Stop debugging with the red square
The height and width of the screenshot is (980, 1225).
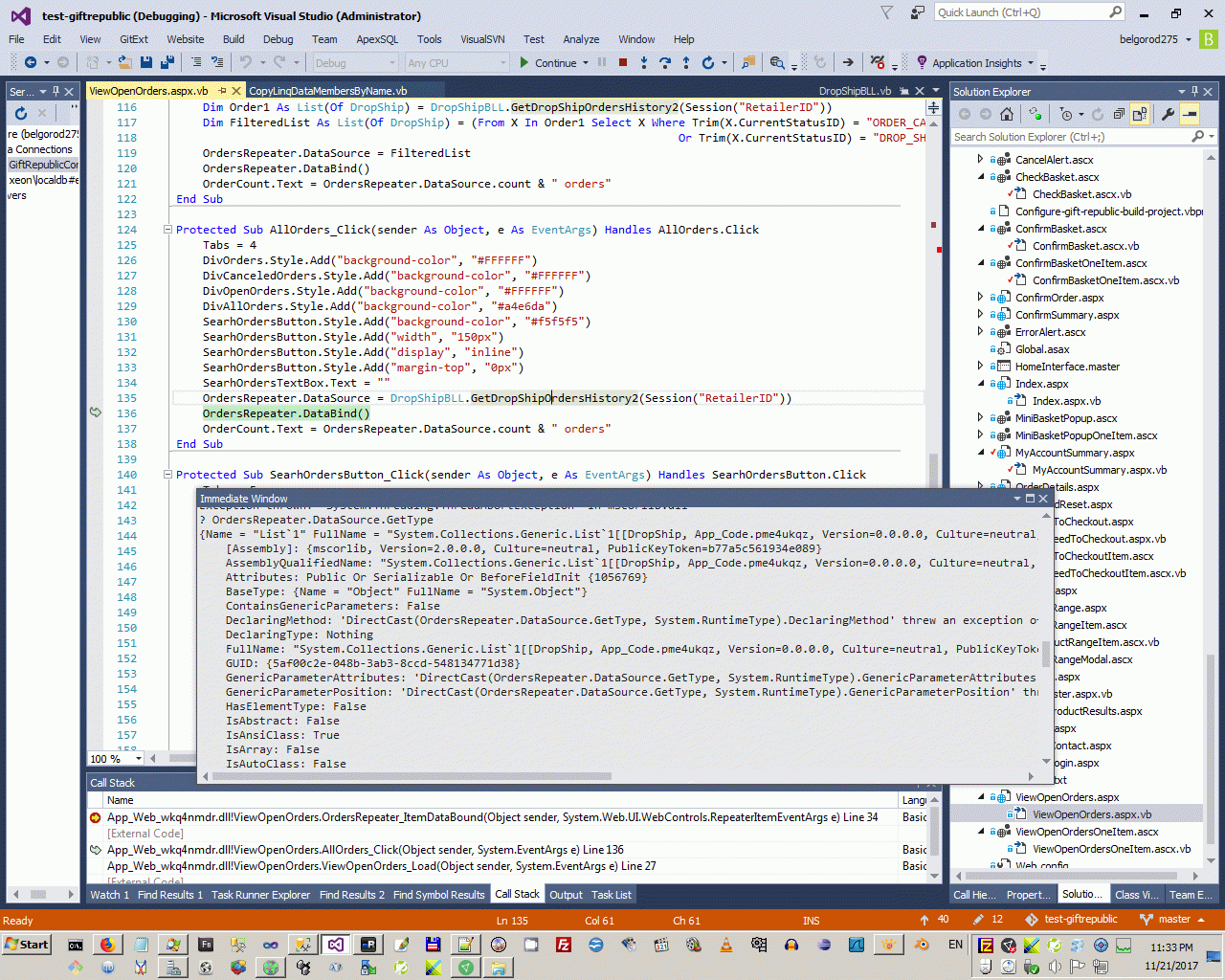click(x=623, y=62)
